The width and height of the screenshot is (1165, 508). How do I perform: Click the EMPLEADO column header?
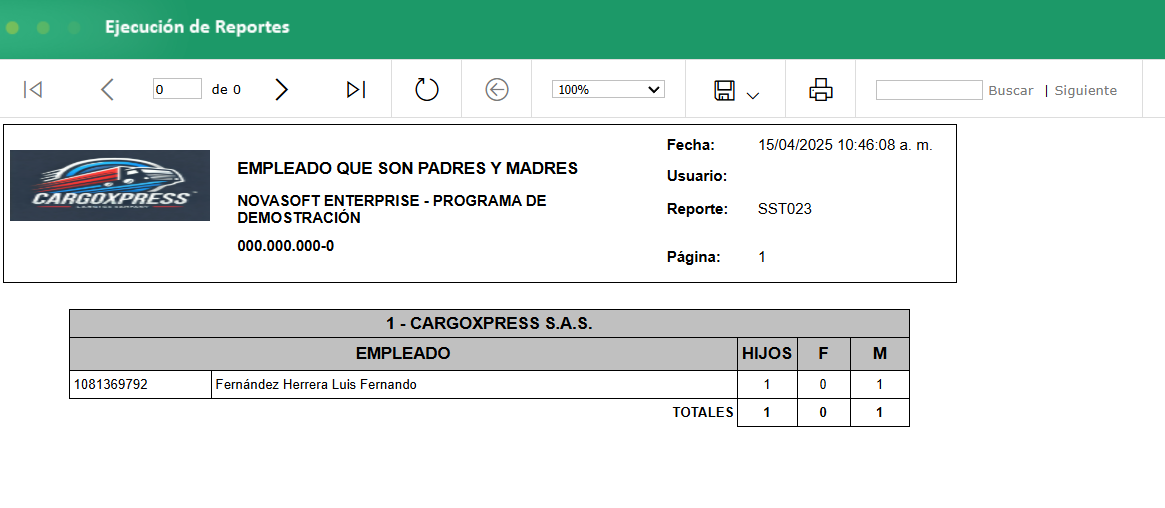[x=403, y=354]
